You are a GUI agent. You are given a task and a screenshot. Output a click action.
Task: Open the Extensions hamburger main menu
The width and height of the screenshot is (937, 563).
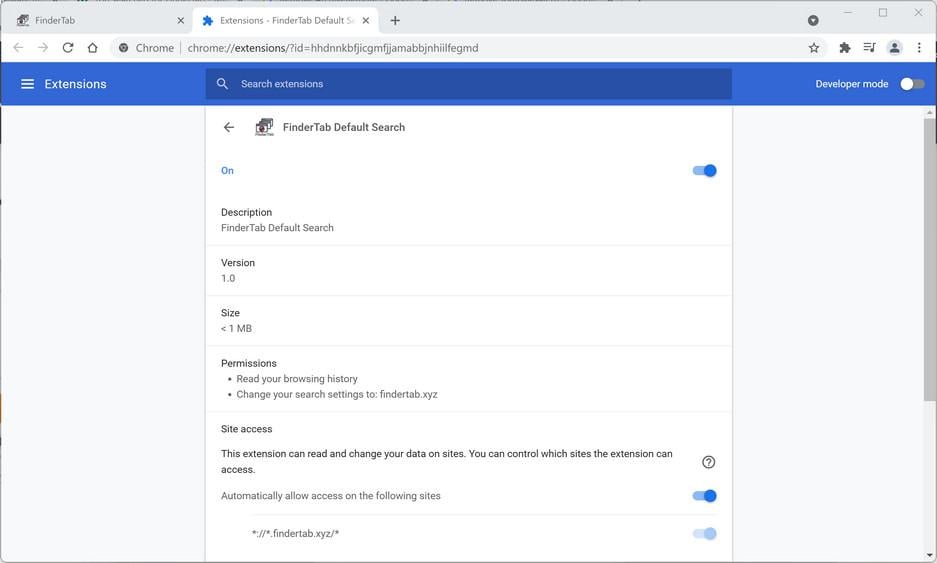[x=27, y=84]
